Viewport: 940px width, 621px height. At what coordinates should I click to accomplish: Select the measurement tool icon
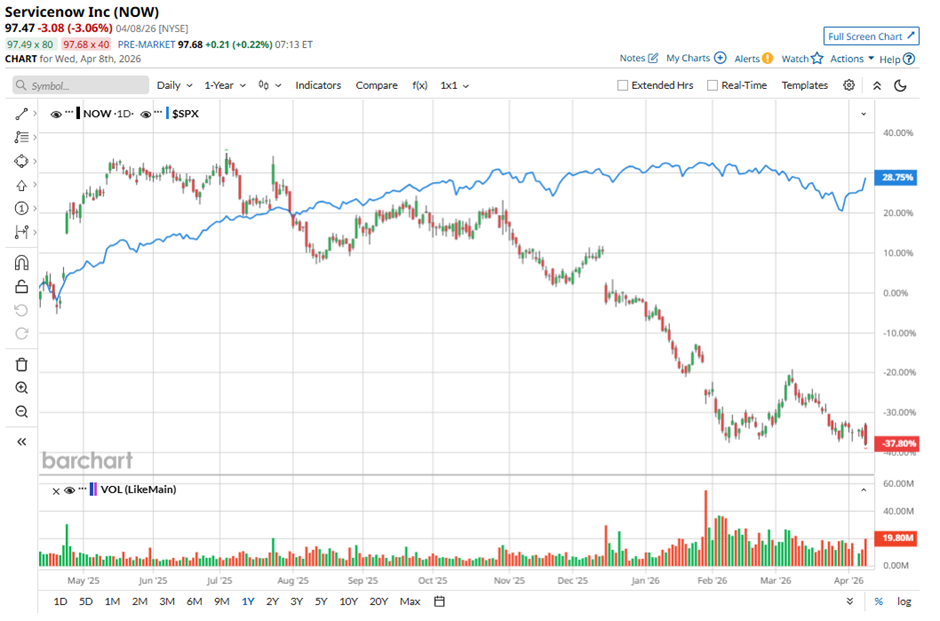coord(22,233)
